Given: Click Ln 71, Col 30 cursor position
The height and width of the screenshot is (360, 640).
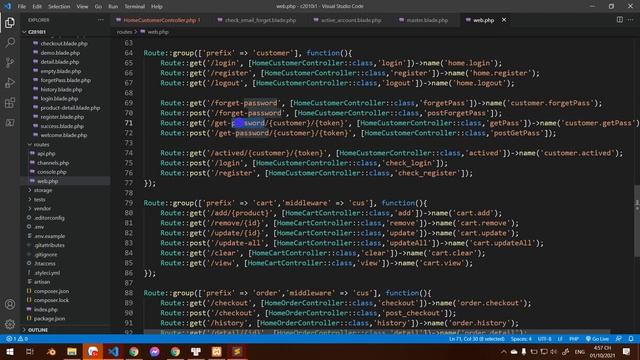Looking at the screenshot, I should (x=477, y=339).
